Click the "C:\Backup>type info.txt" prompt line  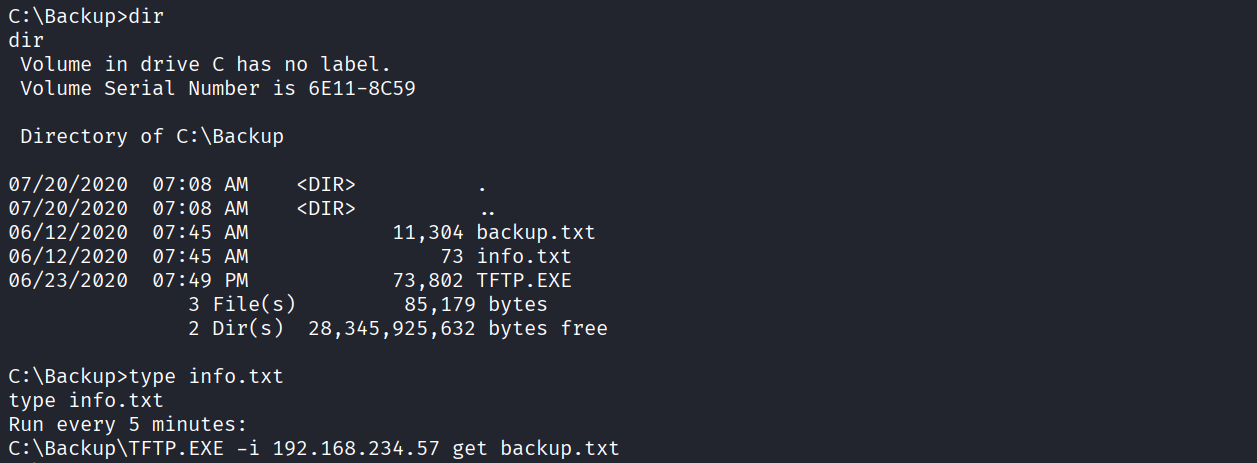click(146, 377)
